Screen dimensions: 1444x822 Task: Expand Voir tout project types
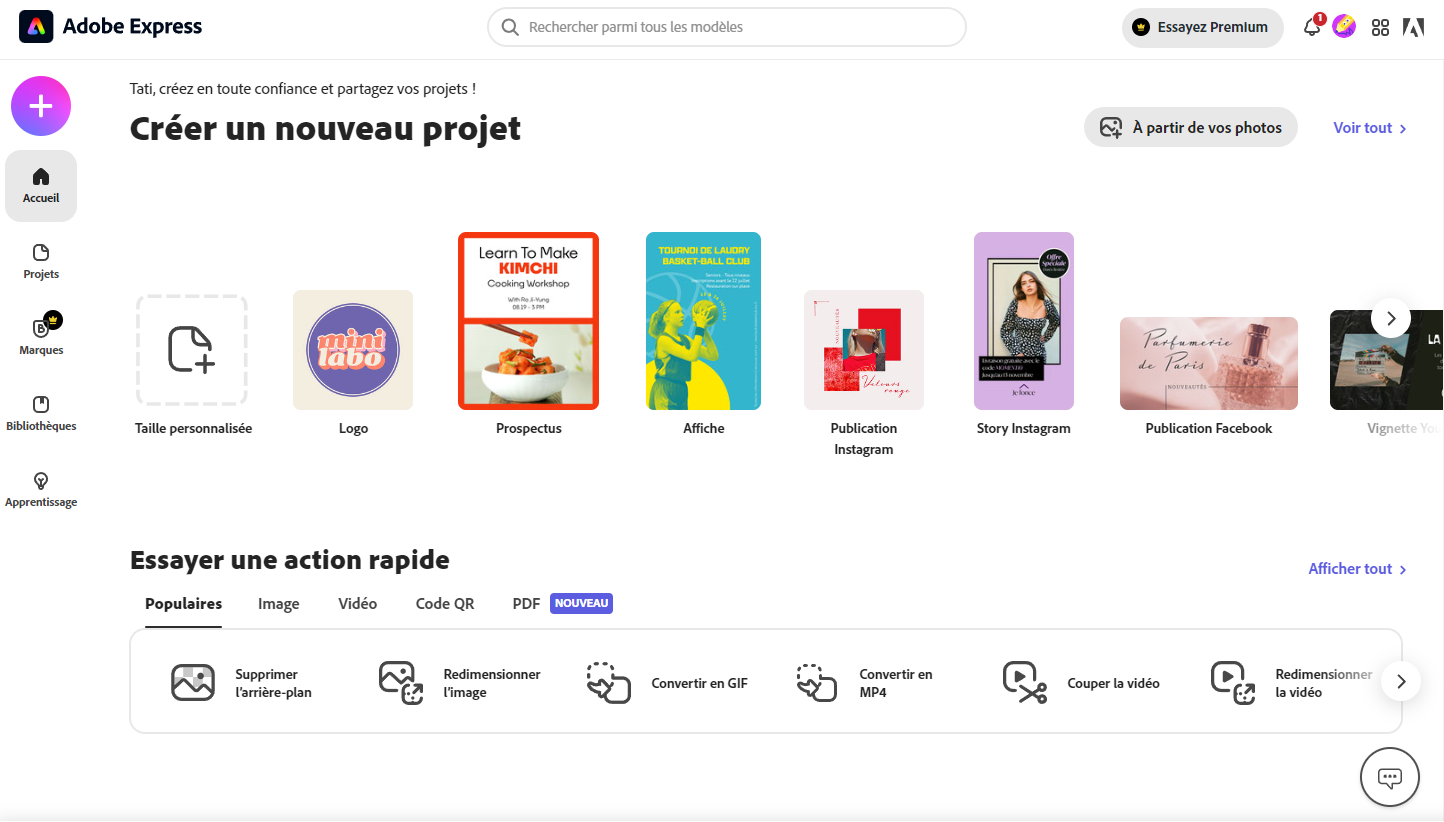1369,128
